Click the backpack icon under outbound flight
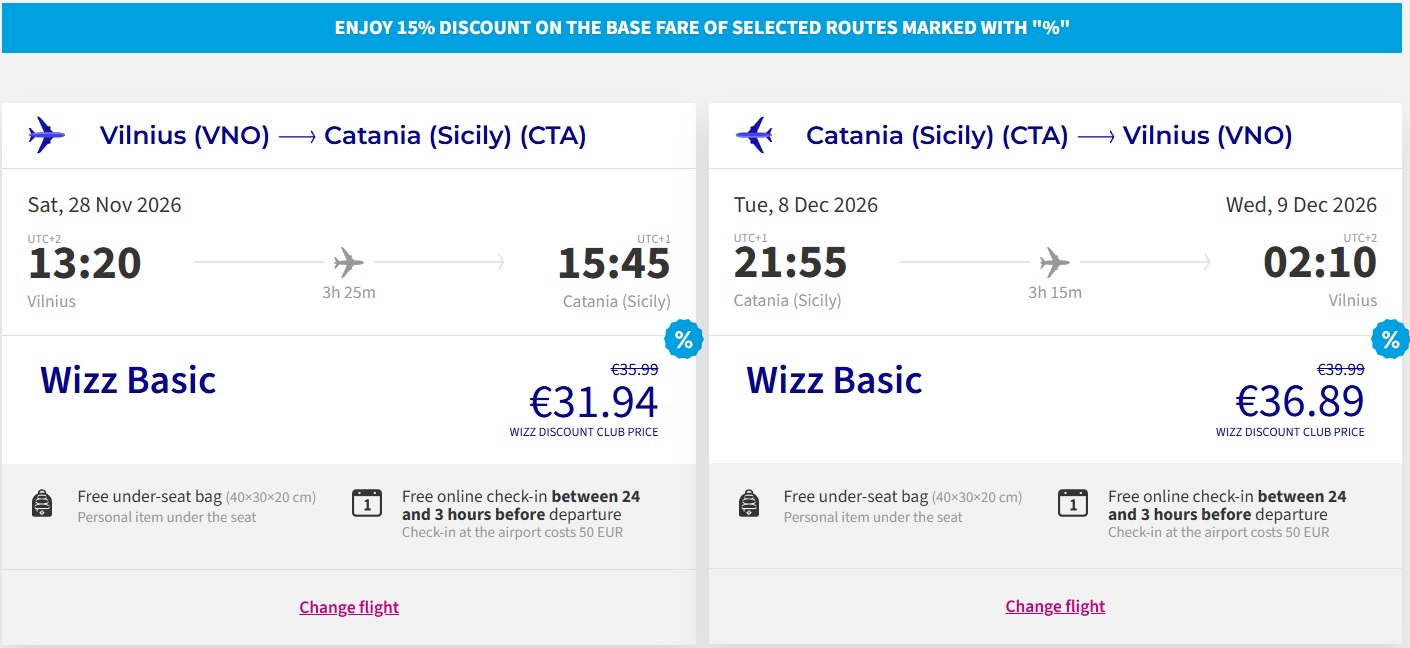 (42, 504)
